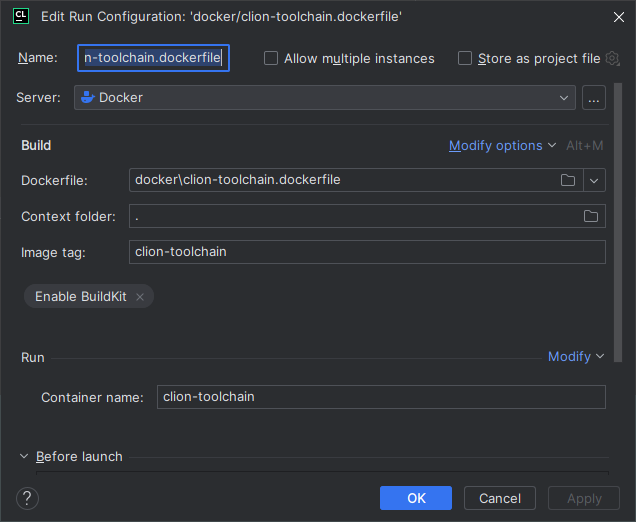Open the Modify dropdown in Run section
The image size is (636, 522).
pos(576,357)
